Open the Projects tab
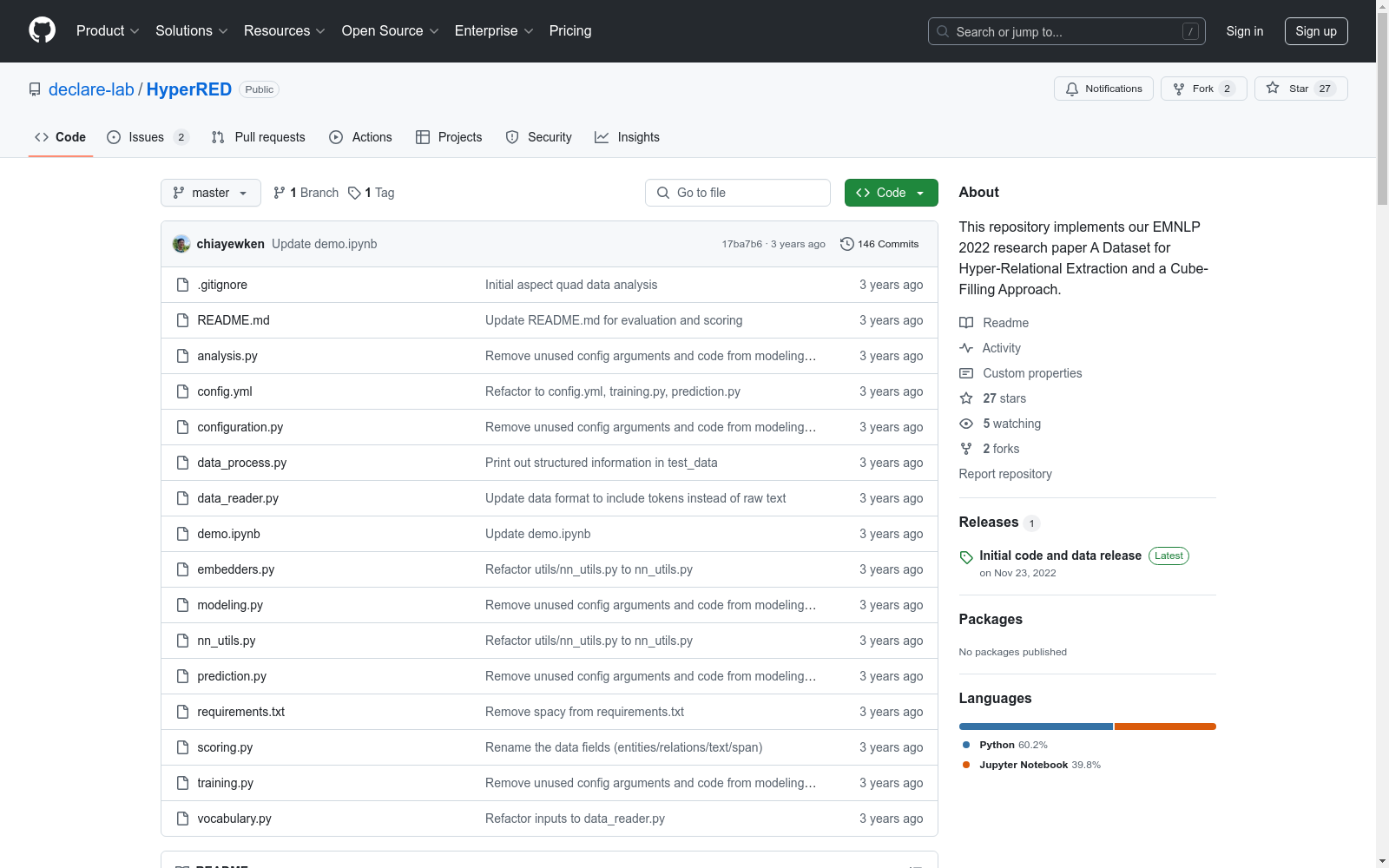 (x=449, y=137)
